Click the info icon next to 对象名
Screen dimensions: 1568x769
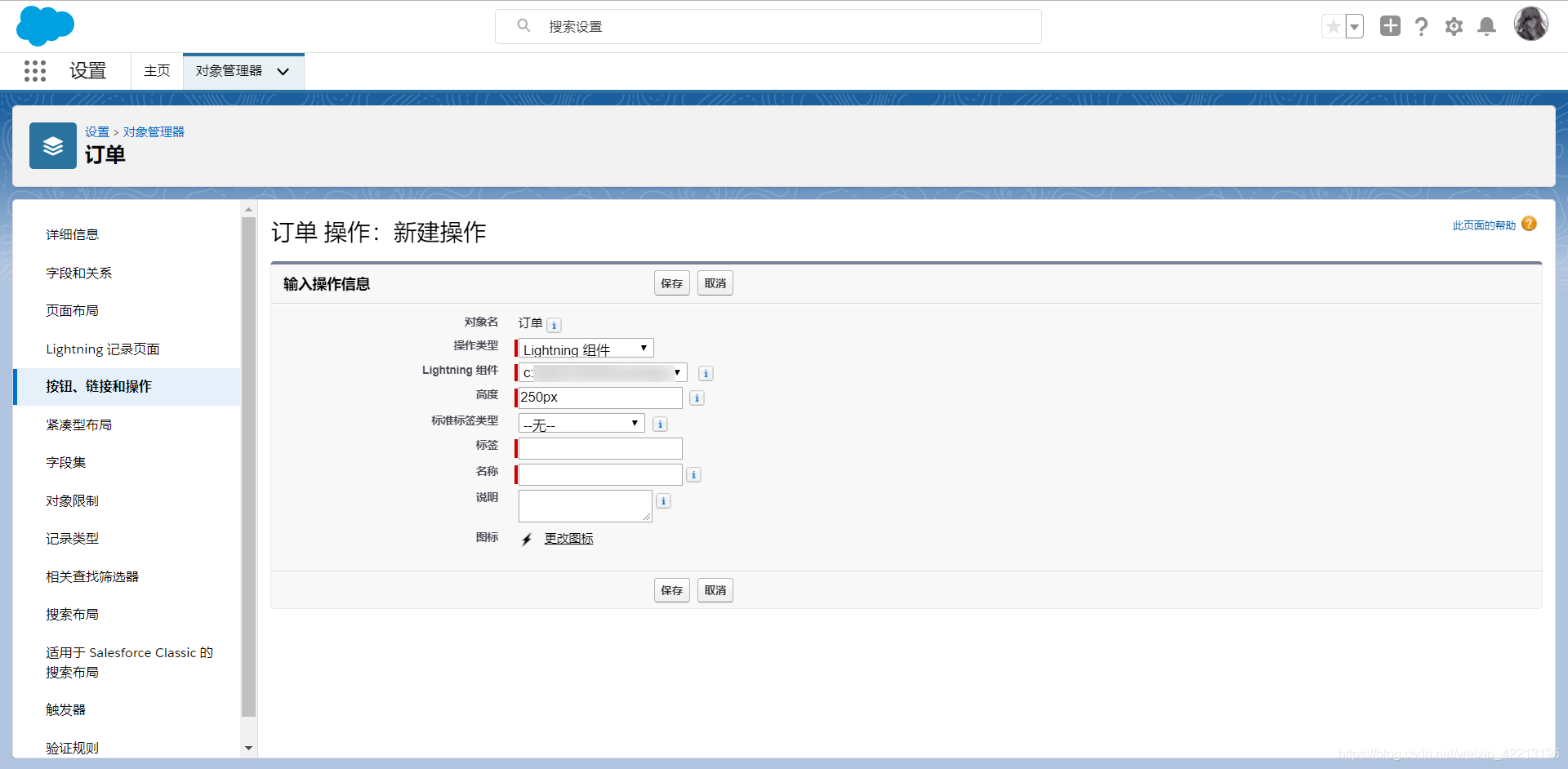click(x=554, y=325)
